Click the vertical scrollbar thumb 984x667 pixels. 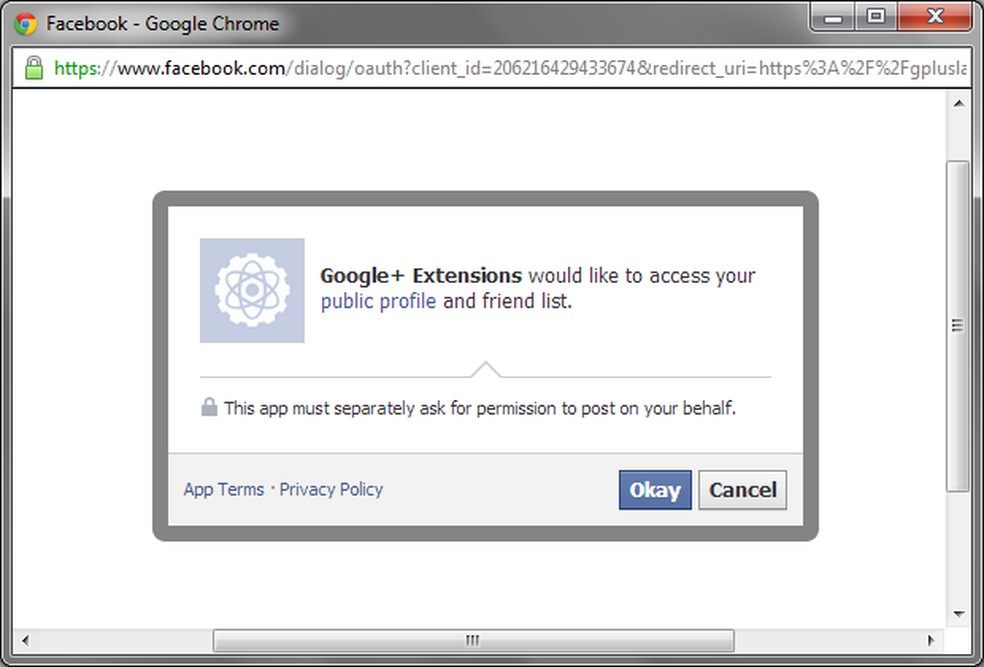click(x=958, y=325)
